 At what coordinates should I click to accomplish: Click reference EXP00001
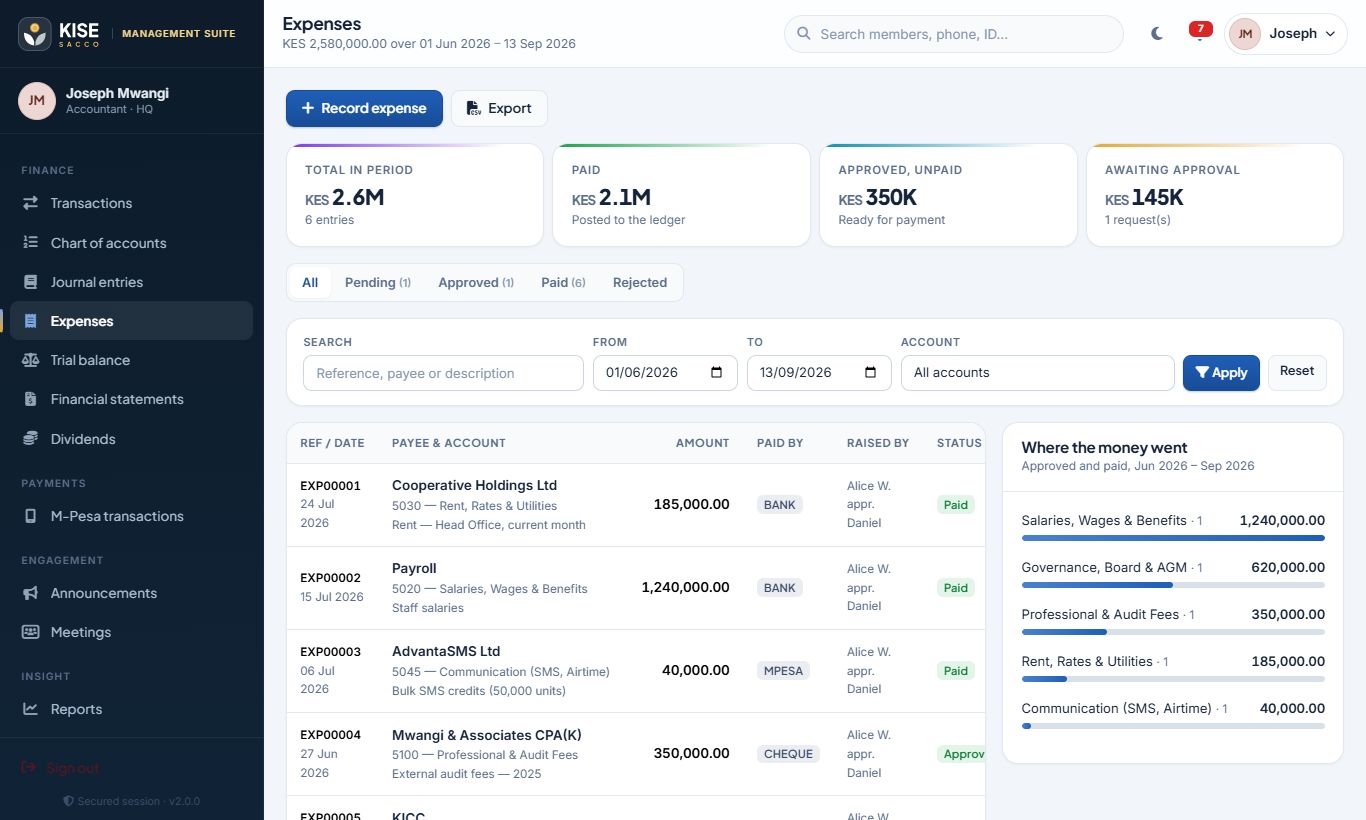(x=330, y=486)
